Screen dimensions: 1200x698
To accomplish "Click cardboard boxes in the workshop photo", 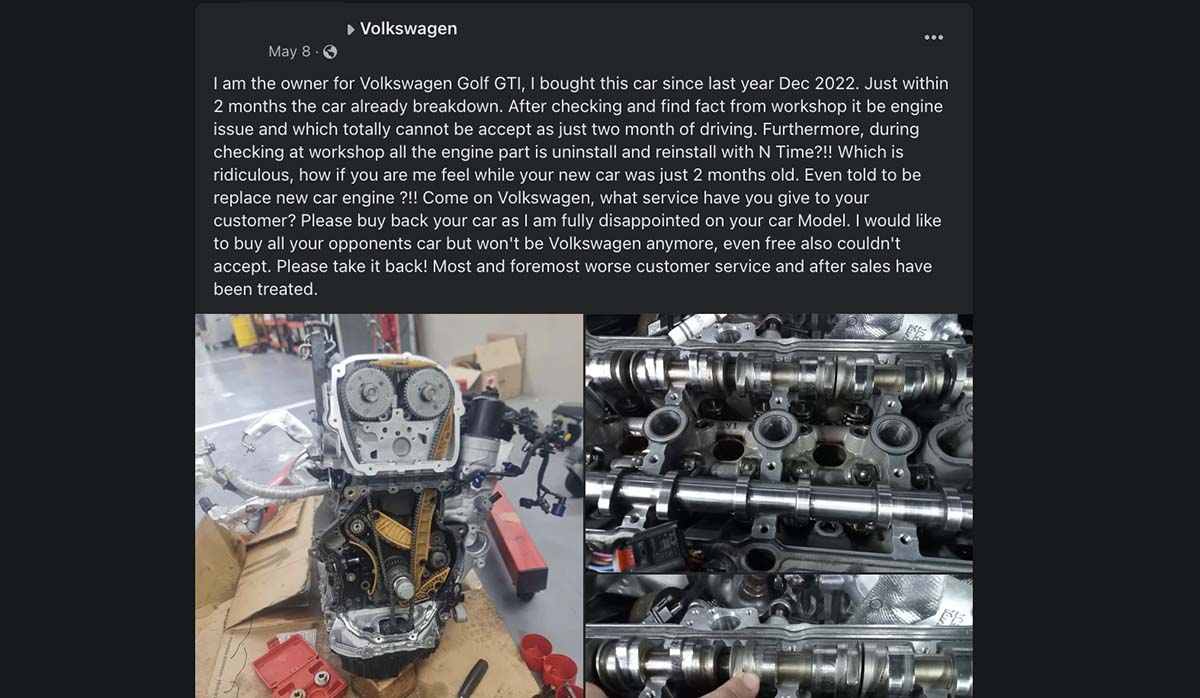I will pos(488,365).
